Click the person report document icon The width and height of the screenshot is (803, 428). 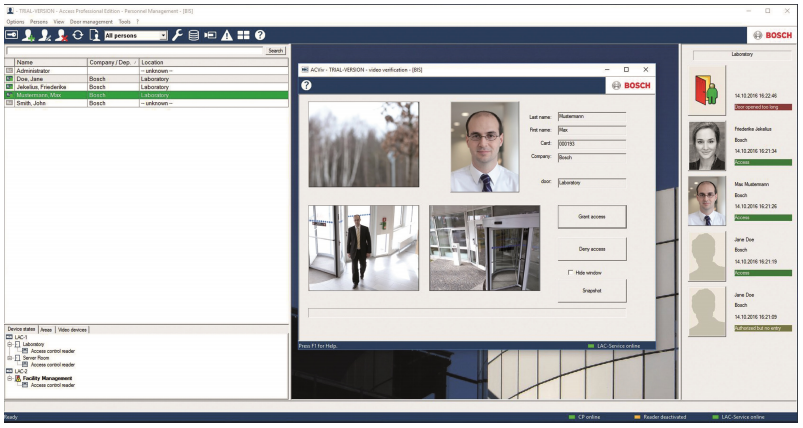94,35
